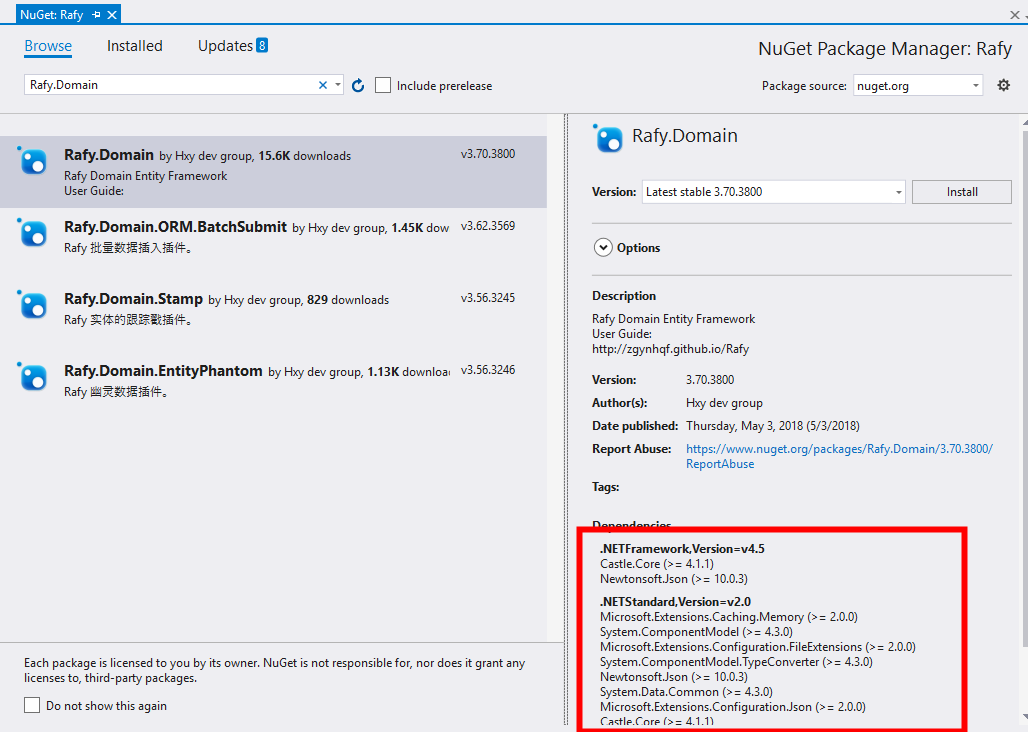Image resolution: width=1028 pixels, height=732 pixels.
Task: Check the Do not show this again box
Action: (32, 705)
